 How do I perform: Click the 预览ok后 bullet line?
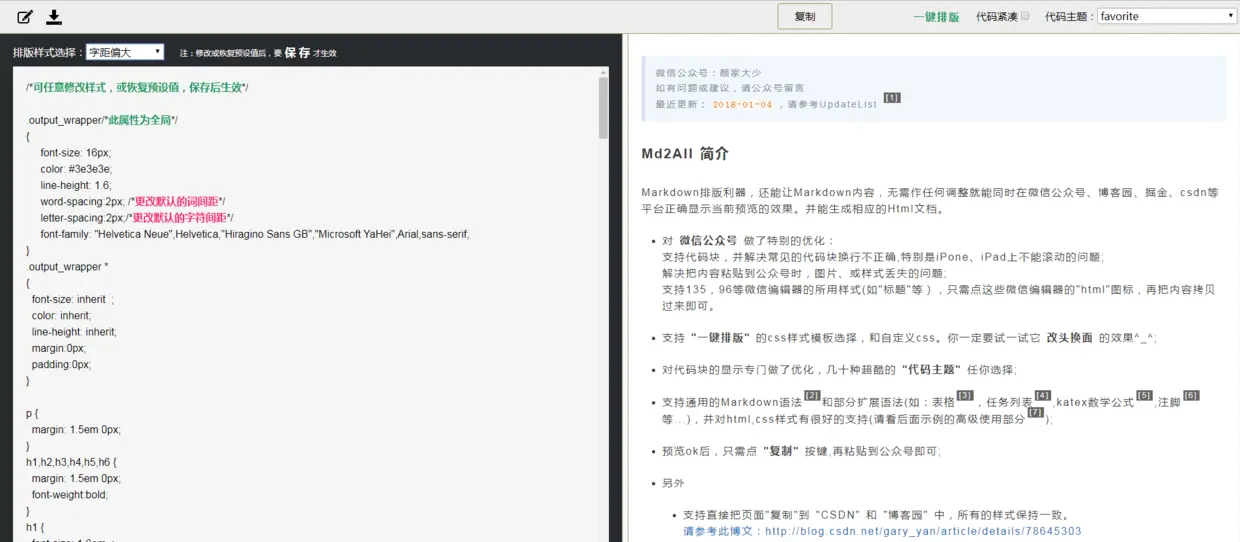coord(801,451)
